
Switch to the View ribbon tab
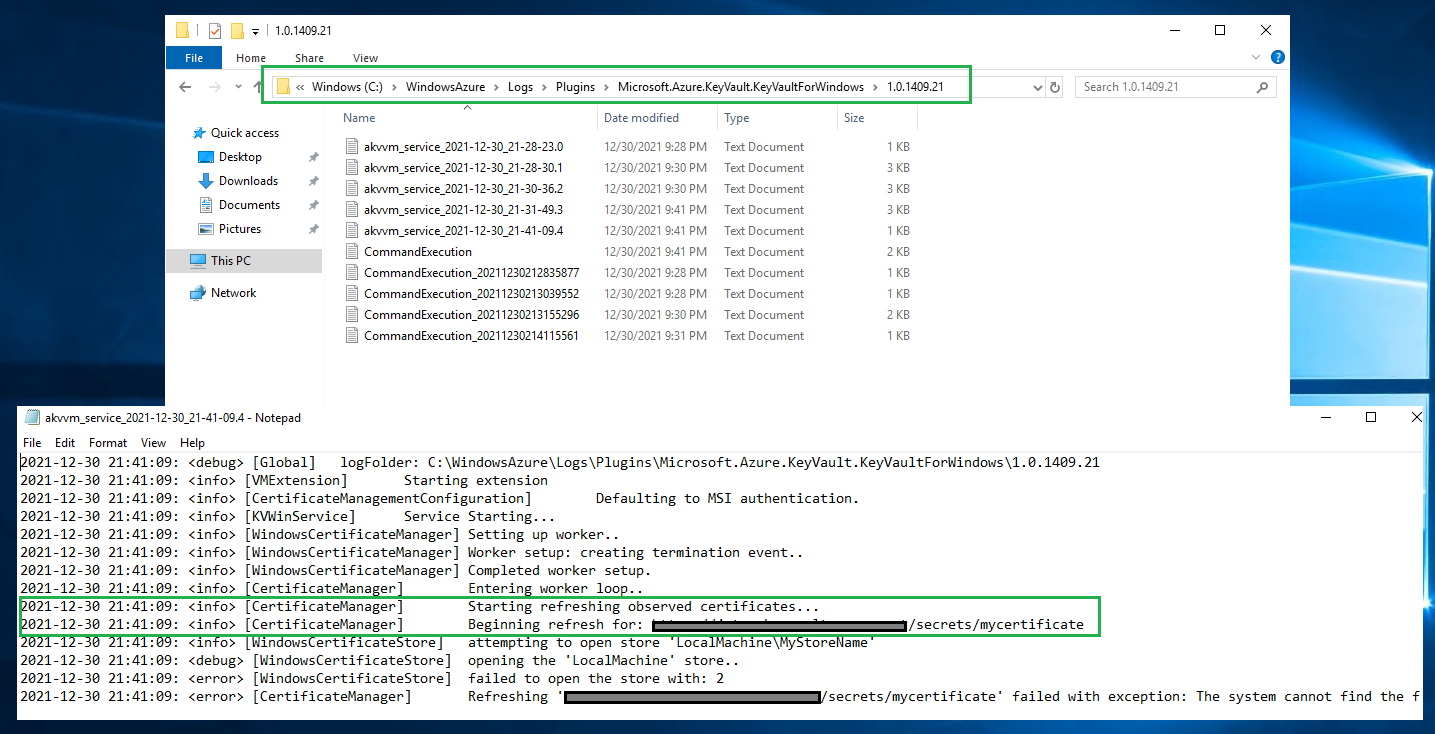(x=364, y=58)
